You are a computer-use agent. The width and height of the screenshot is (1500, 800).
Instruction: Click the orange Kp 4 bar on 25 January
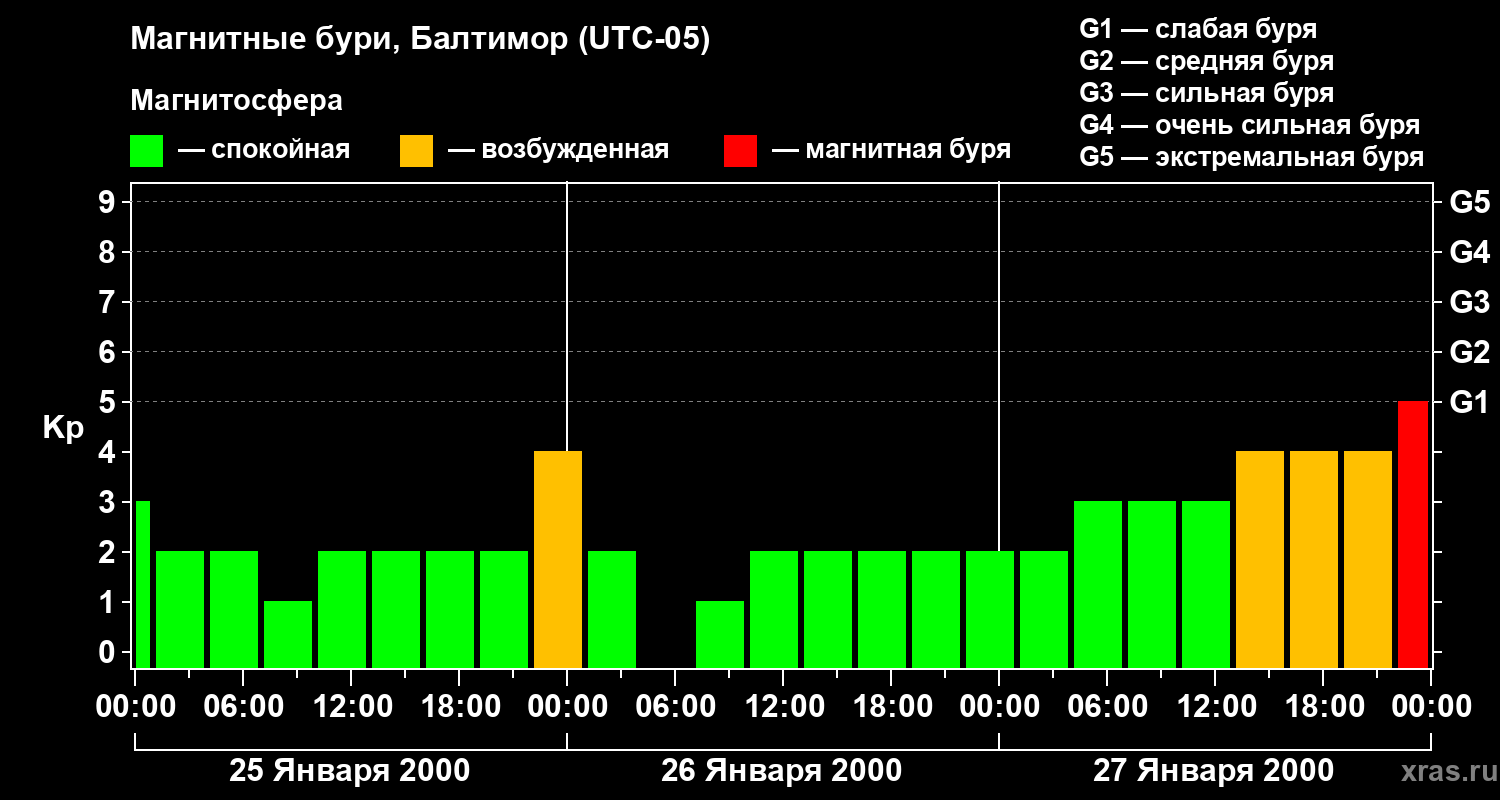click(x=558, y=559)
